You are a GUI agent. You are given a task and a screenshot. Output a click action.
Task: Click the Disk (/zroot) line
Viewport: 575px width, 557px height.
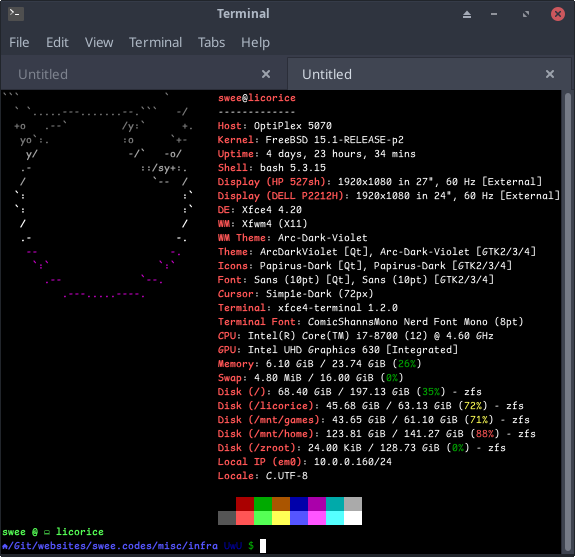pos(362,448)
